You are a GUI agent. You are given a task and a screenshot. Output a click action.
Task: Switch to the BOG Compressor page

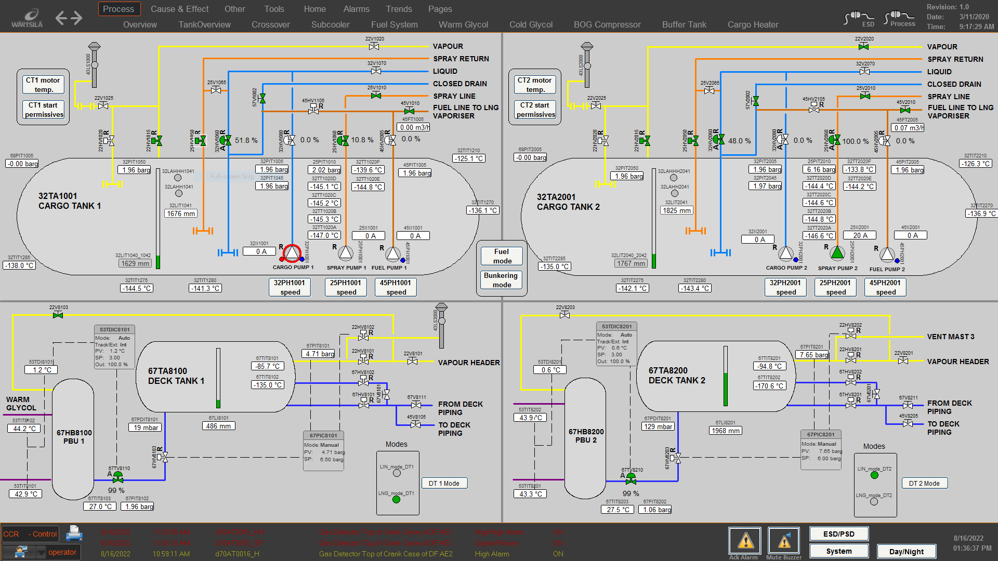[x=607, y=25]
